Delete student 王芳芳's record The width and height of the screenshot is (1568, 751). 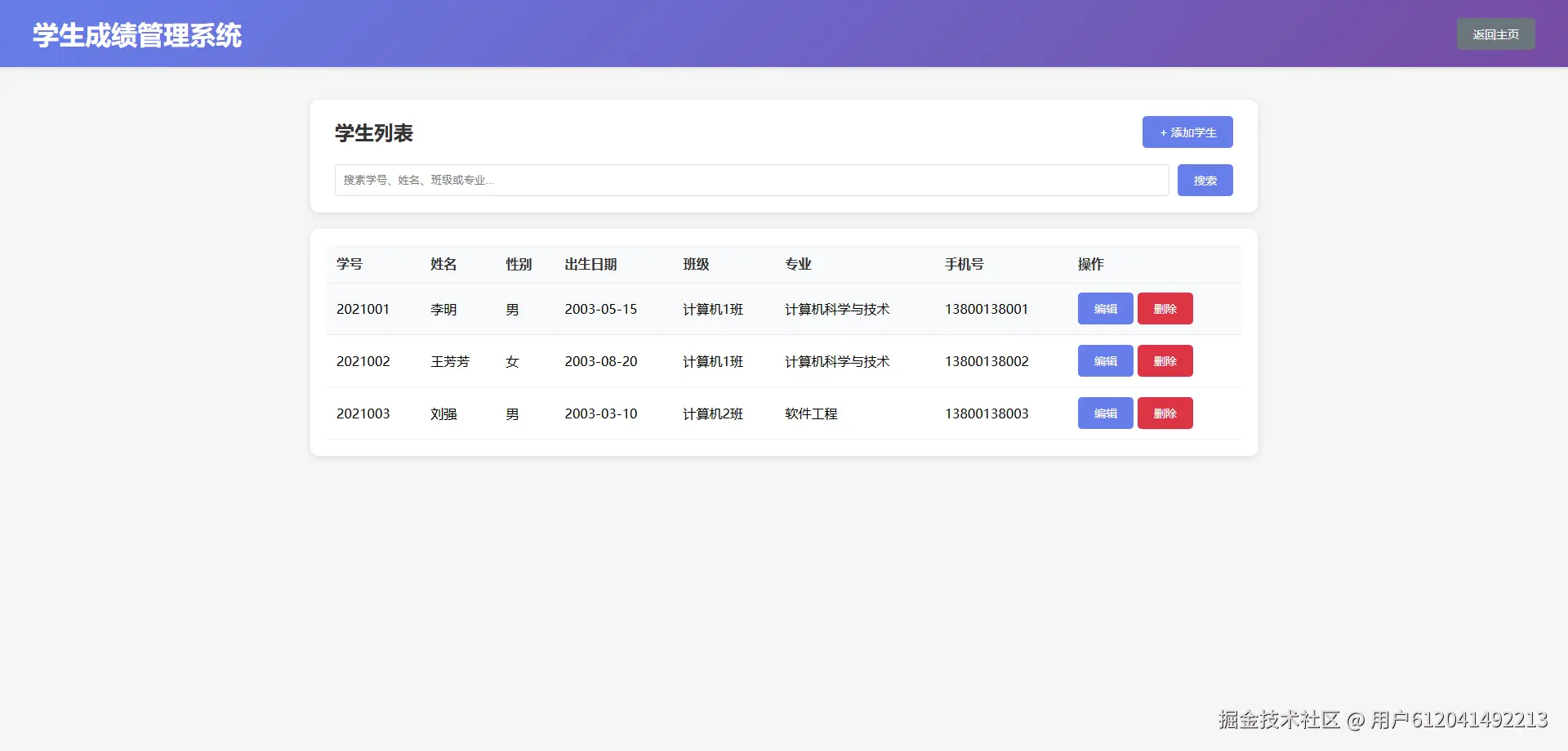[x=1165, y=361]
